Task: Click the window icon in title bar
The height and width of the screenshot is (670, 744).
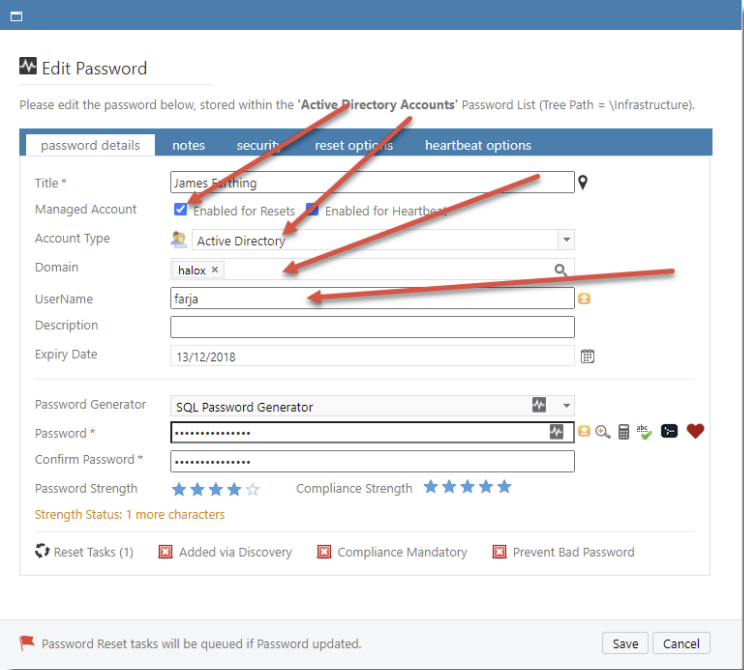Action: tap(17, 17)
